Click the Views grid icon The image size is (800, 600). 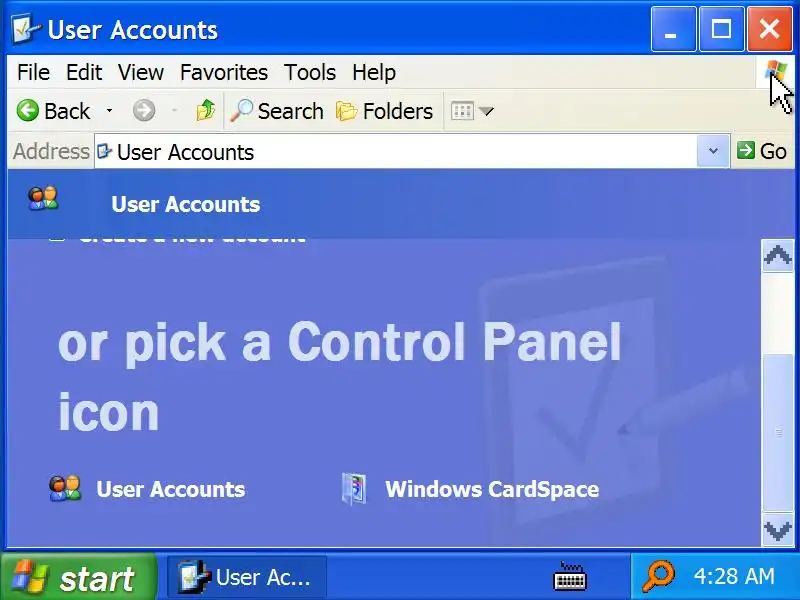pos(463,111)
